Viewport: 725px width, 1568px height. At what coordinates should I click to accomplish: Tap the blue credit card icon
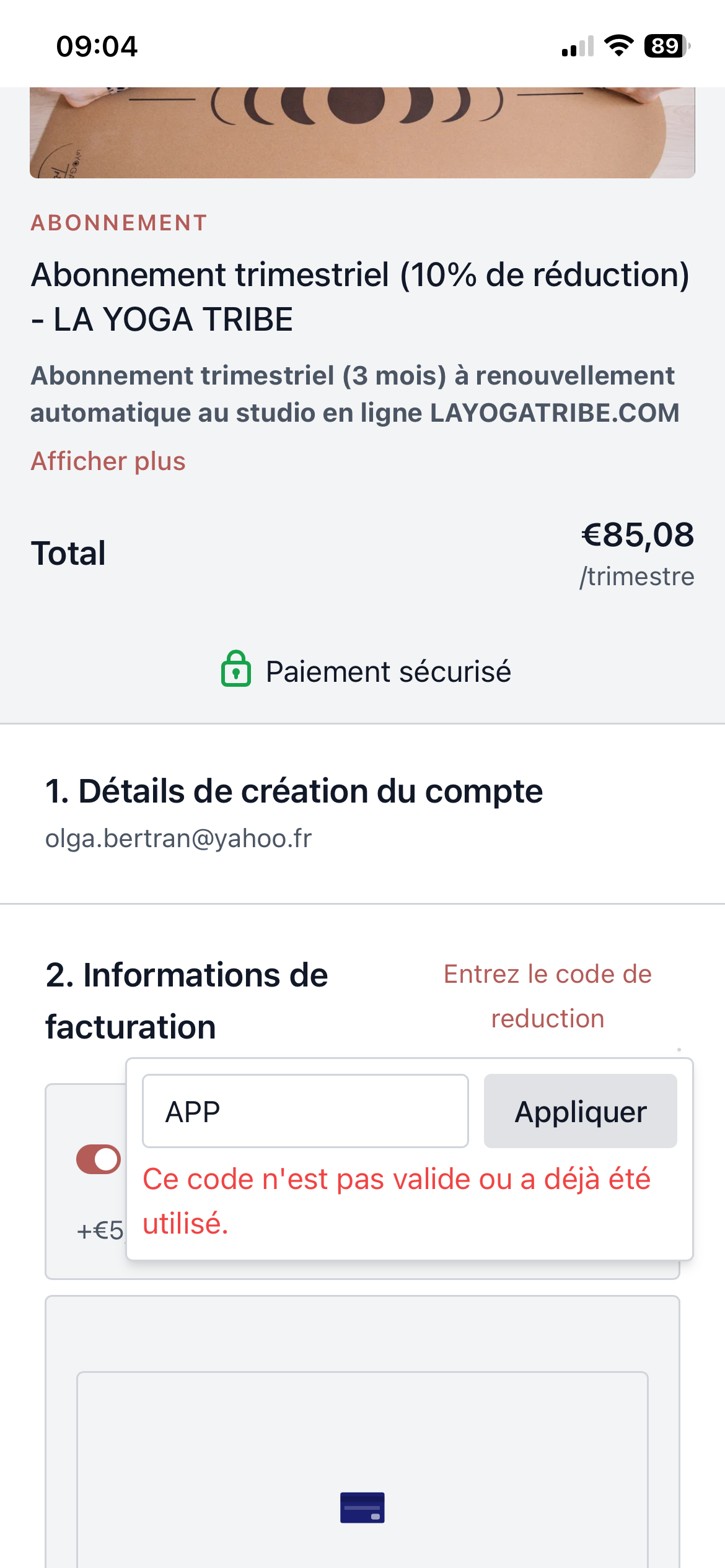click(362, 1507)
